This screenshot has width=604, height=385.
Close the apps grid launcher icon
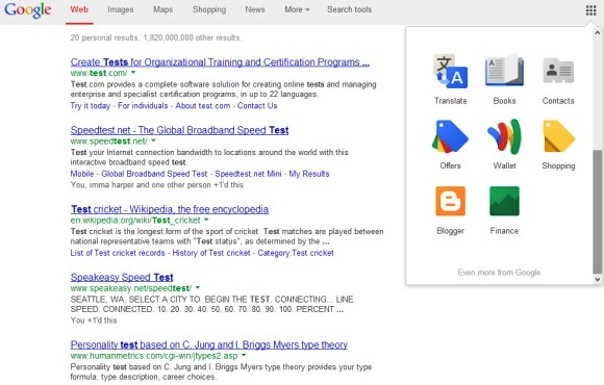click(591, 10)
